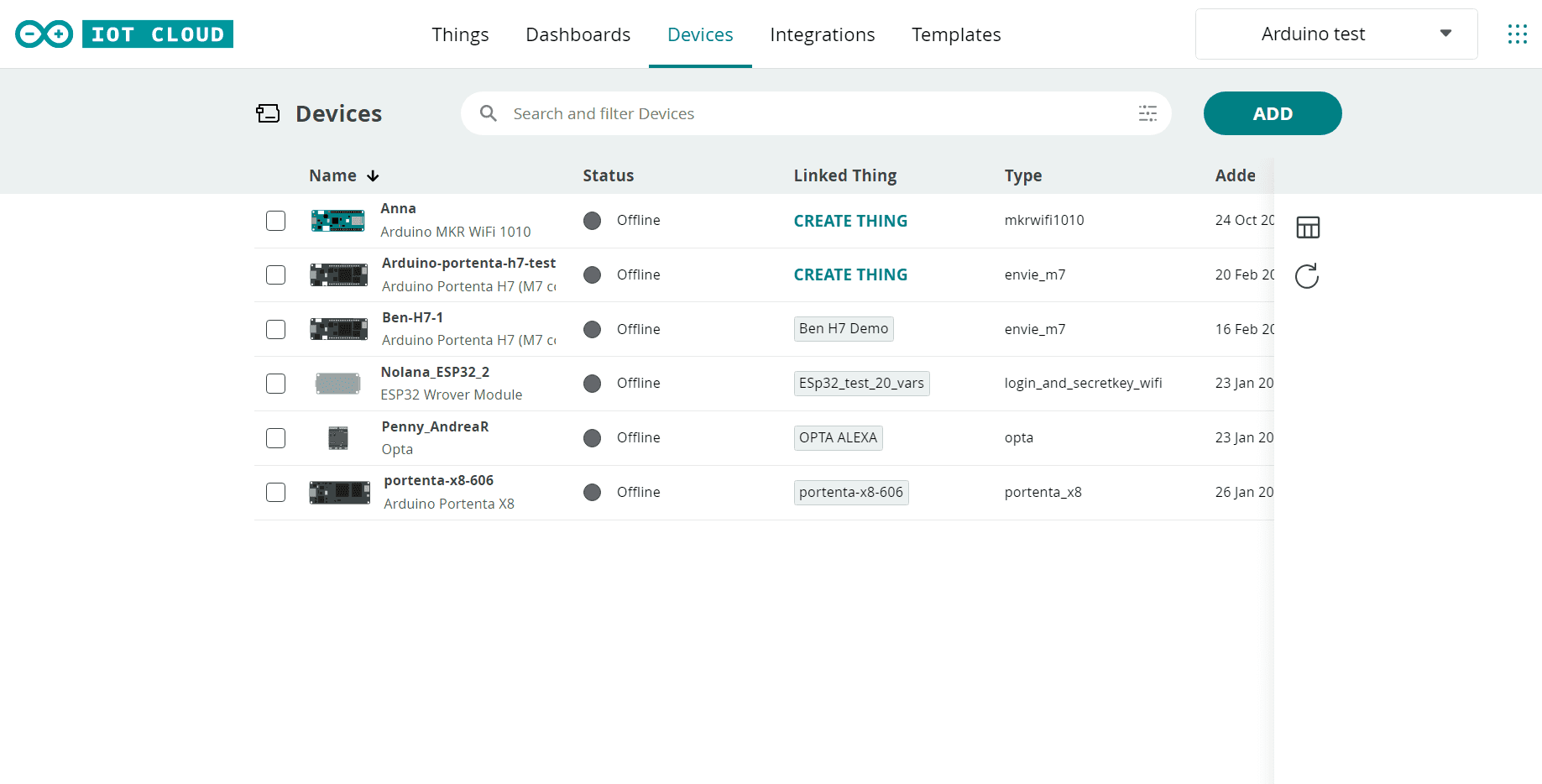Open the apps grid menu icon
The image size is (1542, 784).
(x=1517, y=34)
